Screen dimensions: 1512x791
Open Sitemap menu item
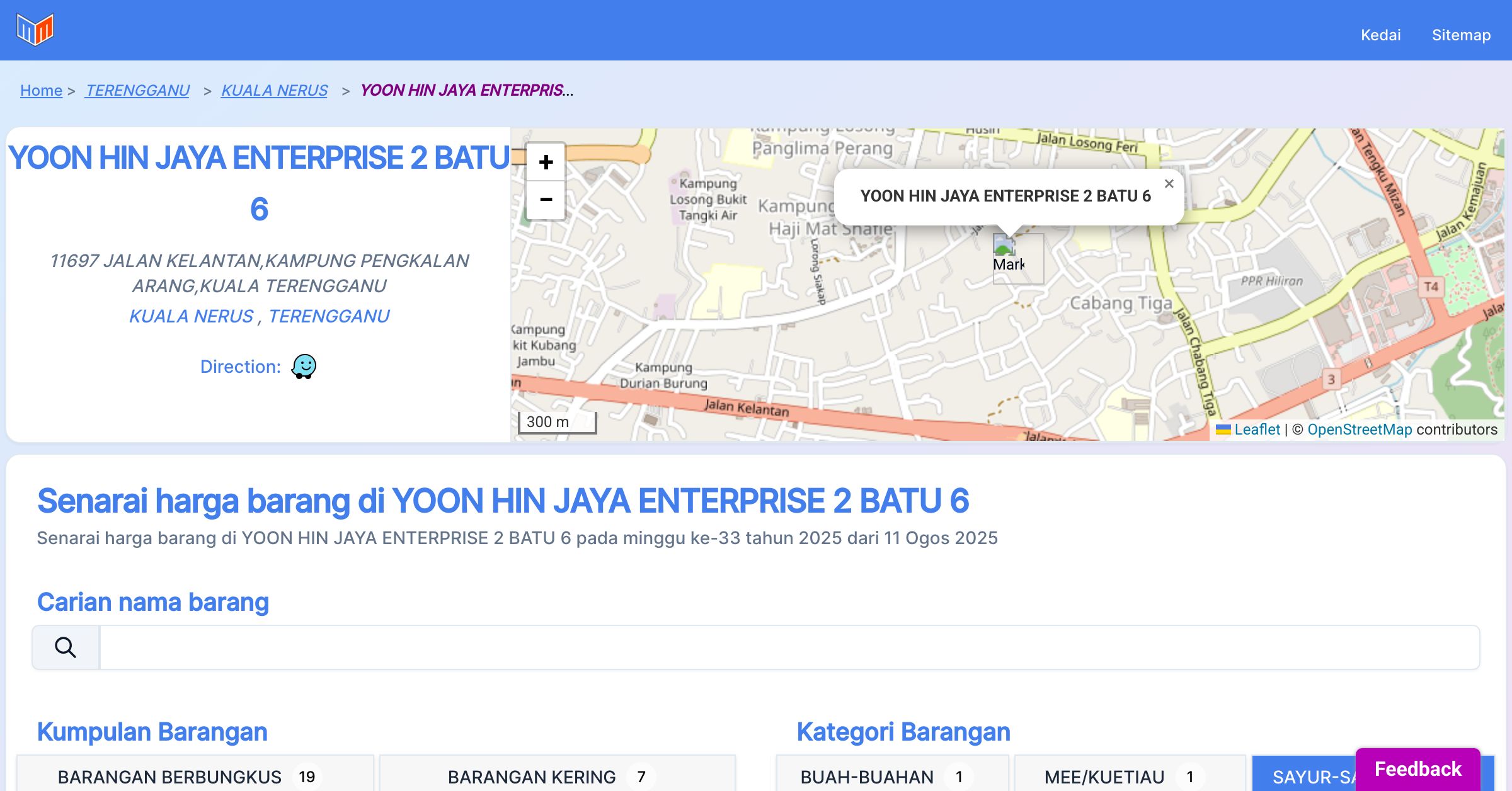[x=1461, y=35]
